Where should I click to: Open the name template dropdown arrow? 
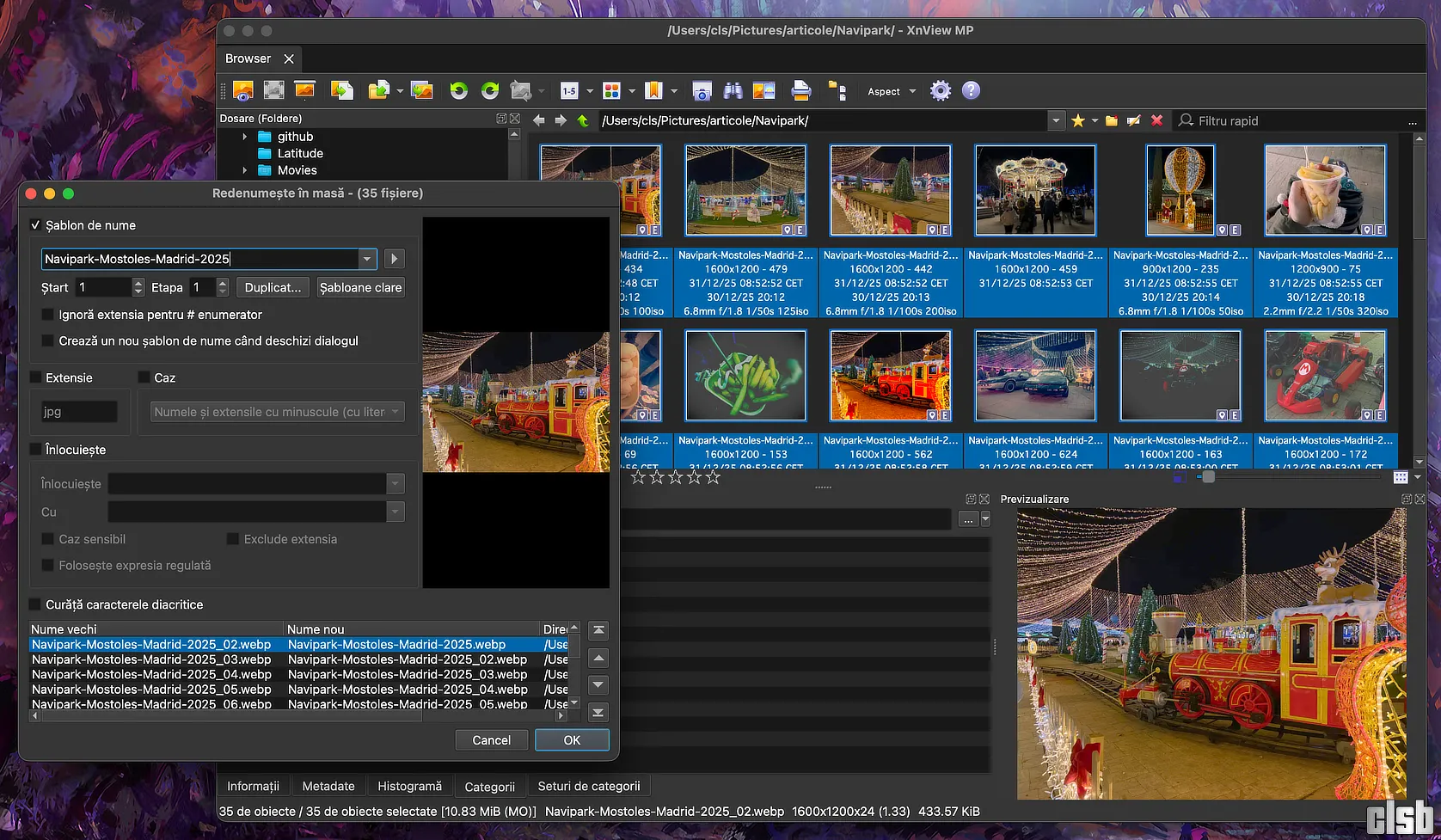367,259
